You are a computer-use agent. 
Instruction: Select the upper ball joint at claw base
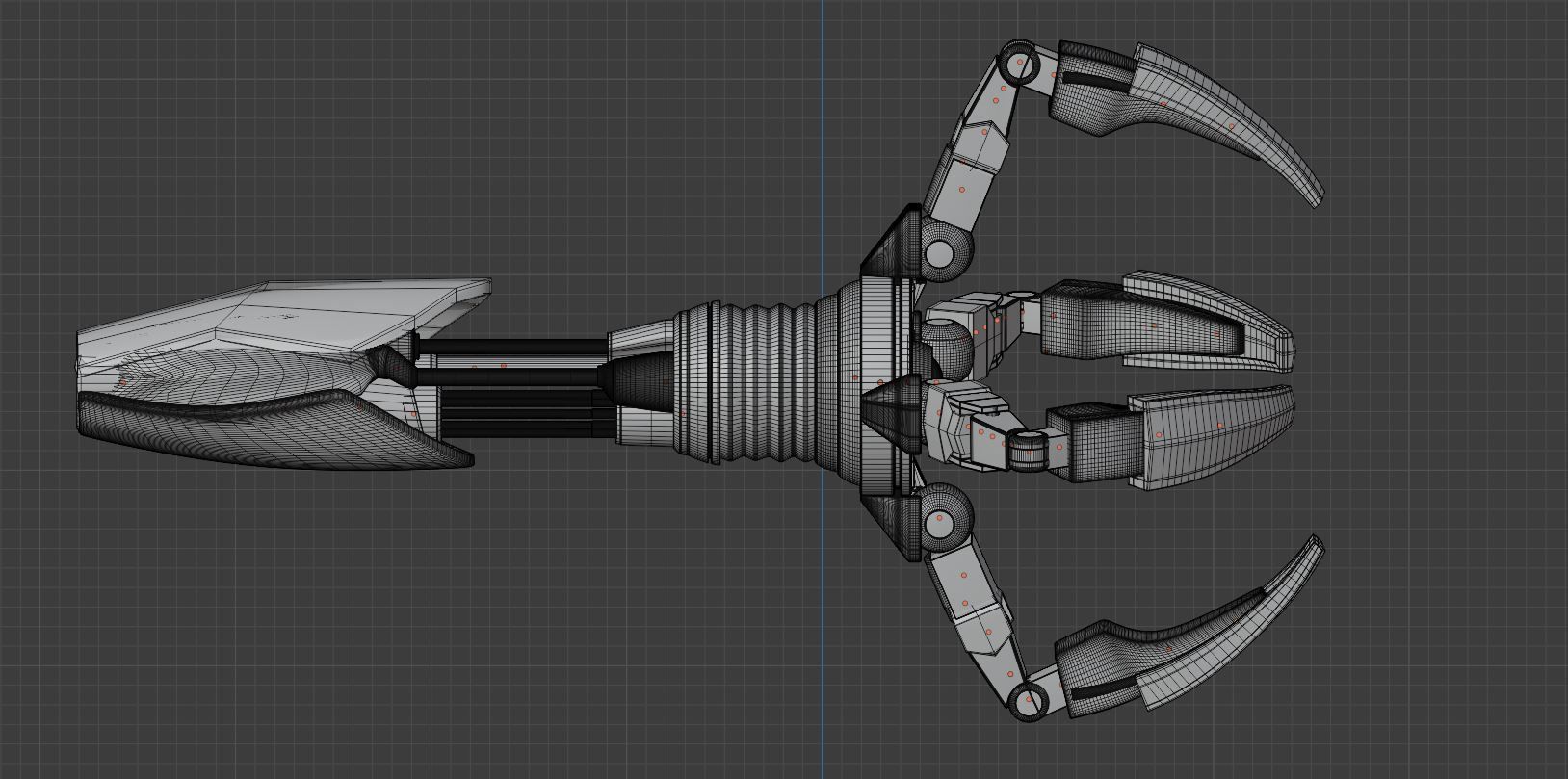(x=941, y=253)
